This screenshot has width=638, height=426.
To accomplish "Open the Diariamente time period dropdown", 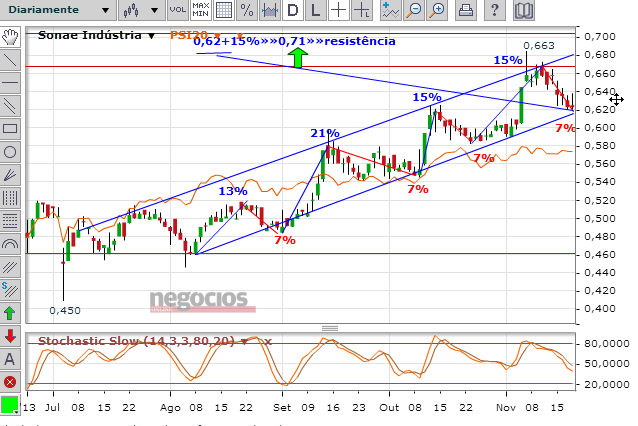I will [59, 10].
